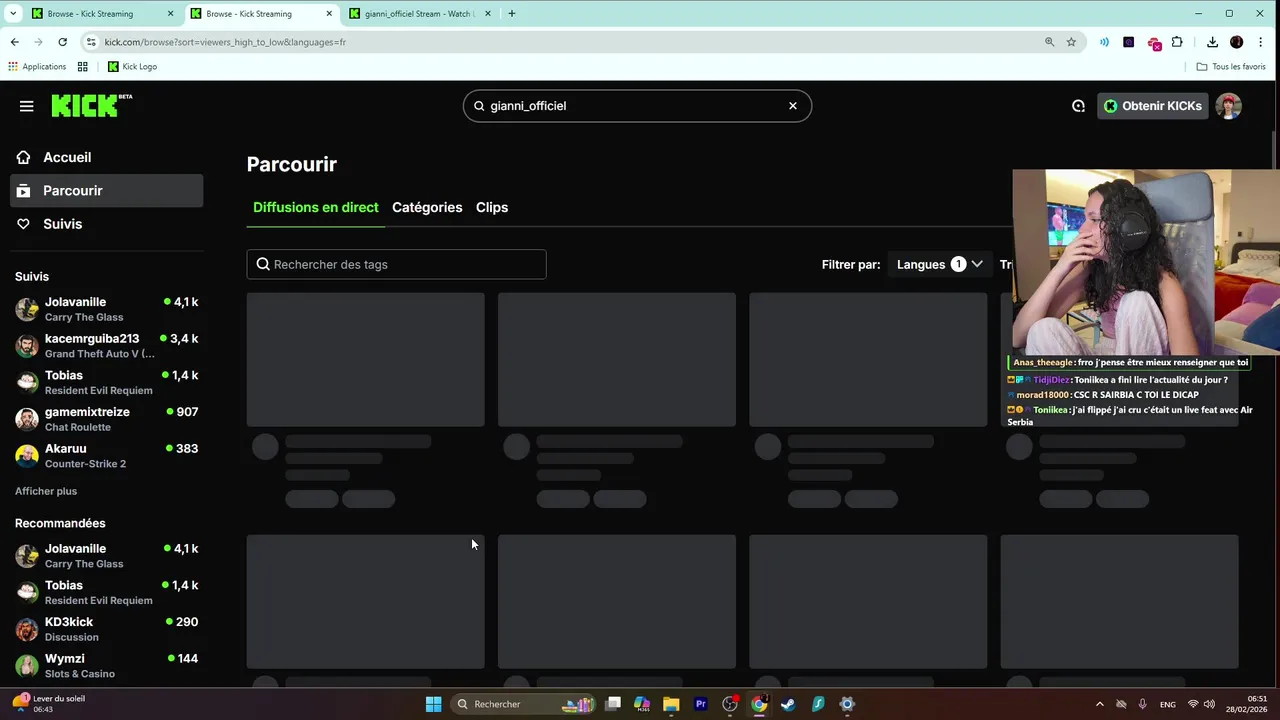Open Task View in taskbar

click(x=613, y=704)
